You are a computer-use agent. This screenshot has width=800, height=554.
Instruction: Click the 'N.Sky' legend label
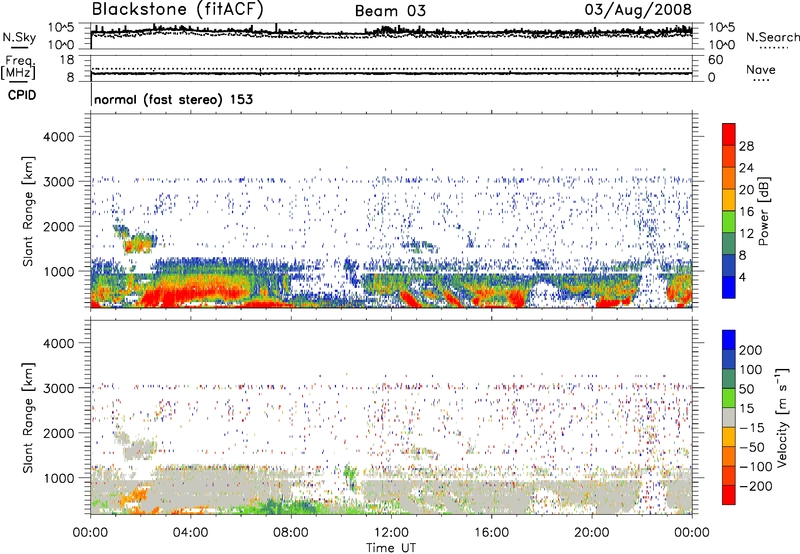pyautogui.click(x=19, y=37)
